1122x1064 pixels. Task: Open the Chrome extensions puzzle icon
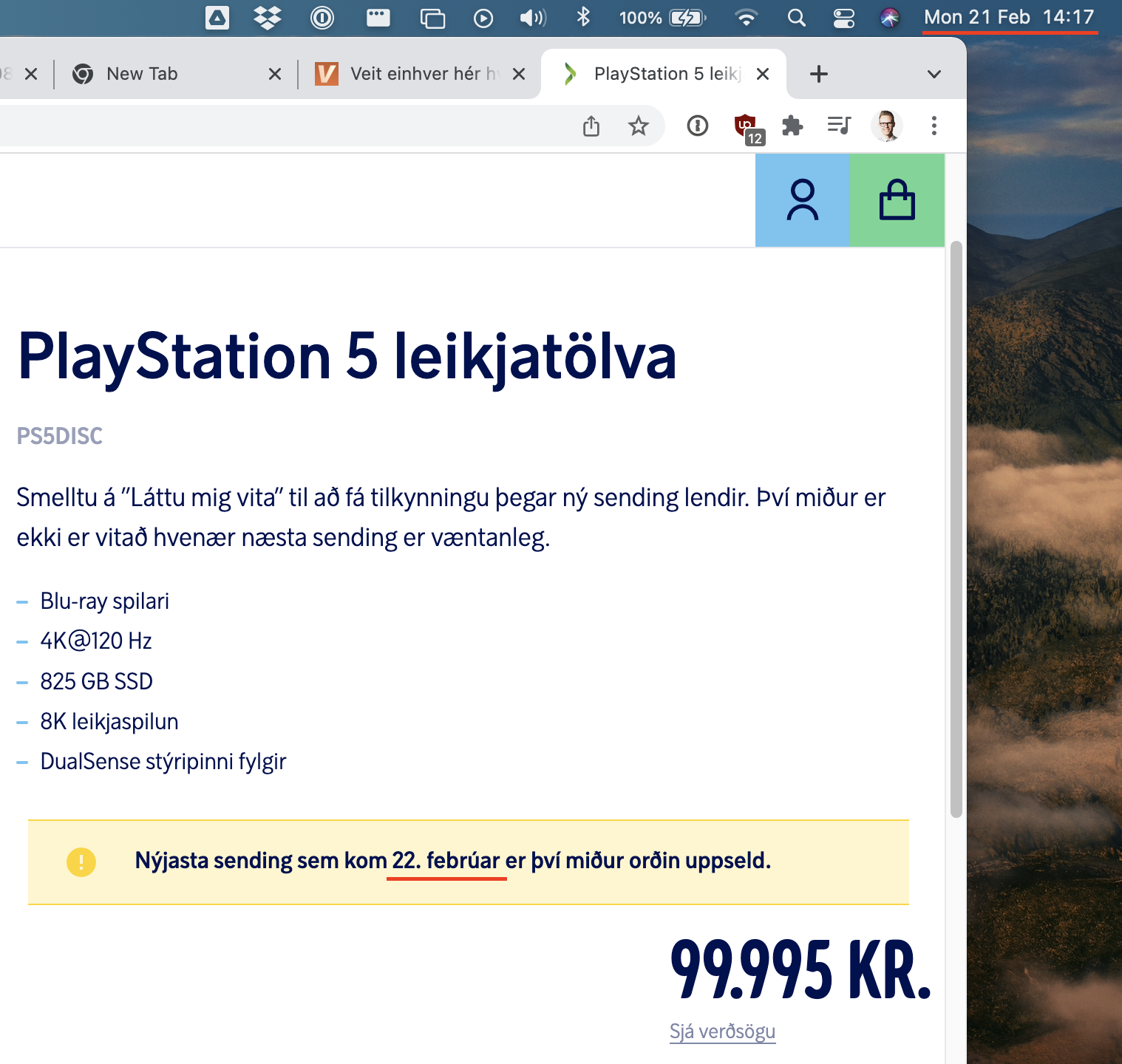(792, 126)
